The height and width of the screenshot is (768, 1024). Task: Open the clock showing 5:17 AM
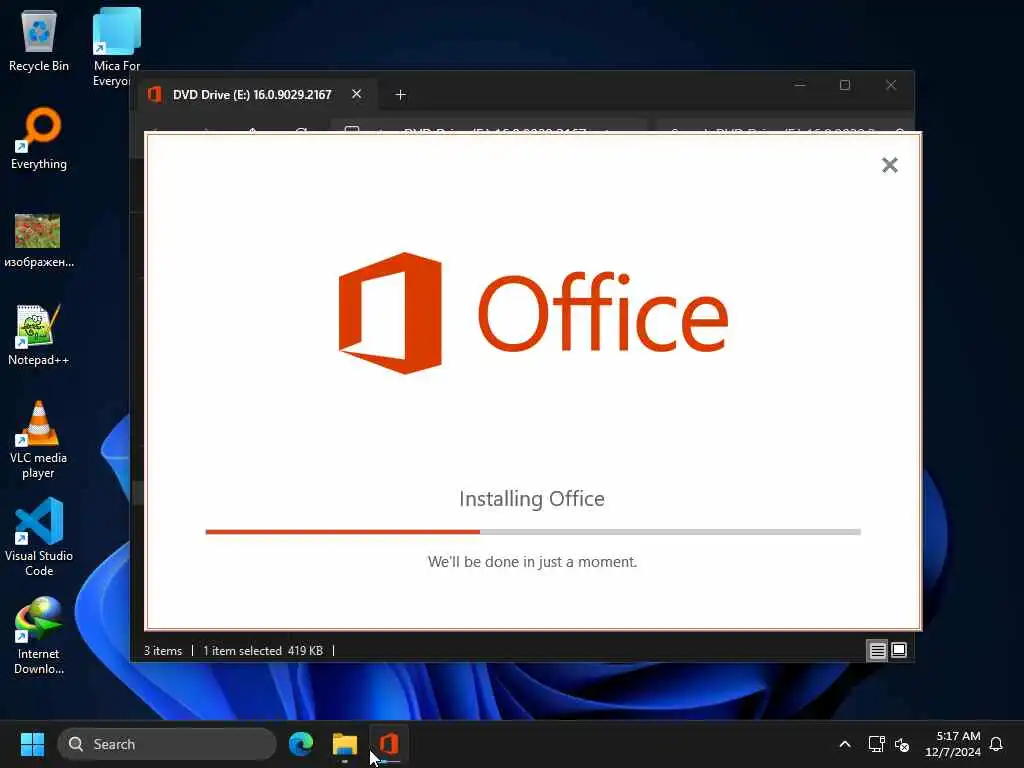tap(953, 744)
